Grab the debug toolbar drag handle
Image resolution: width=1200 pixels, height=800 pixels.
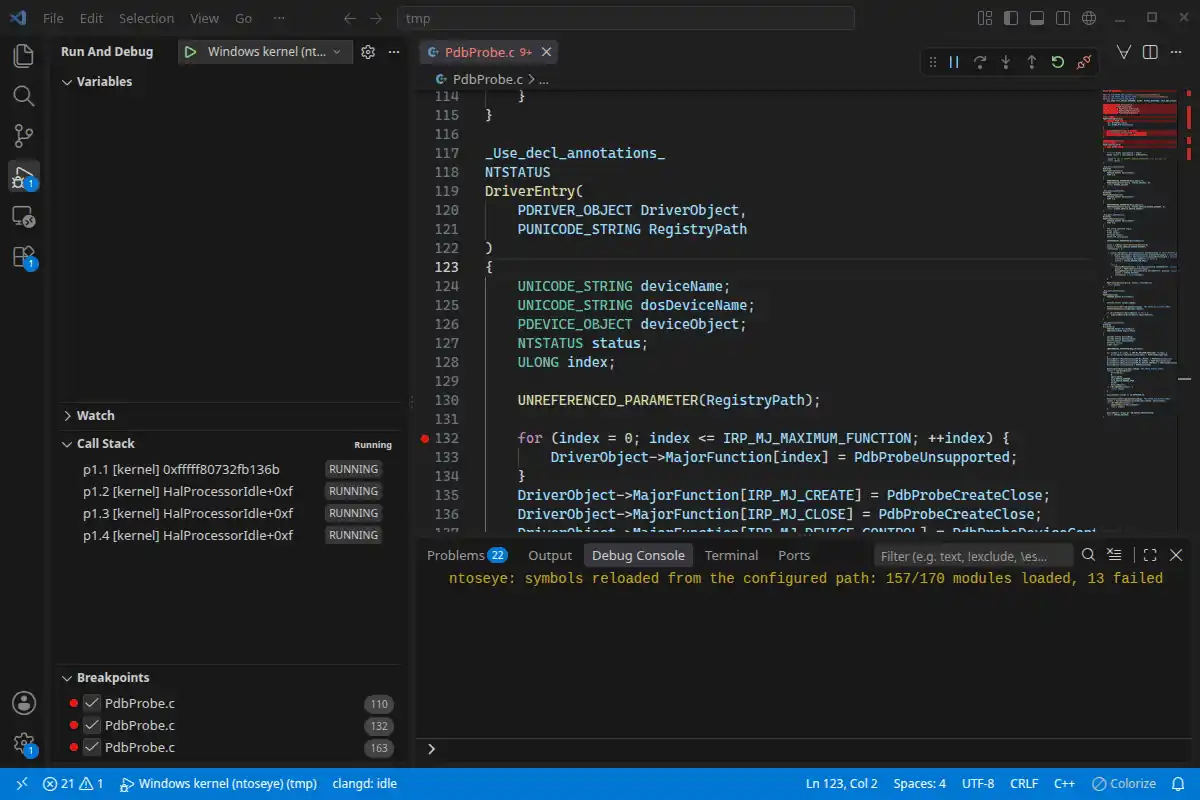[932, 62]
